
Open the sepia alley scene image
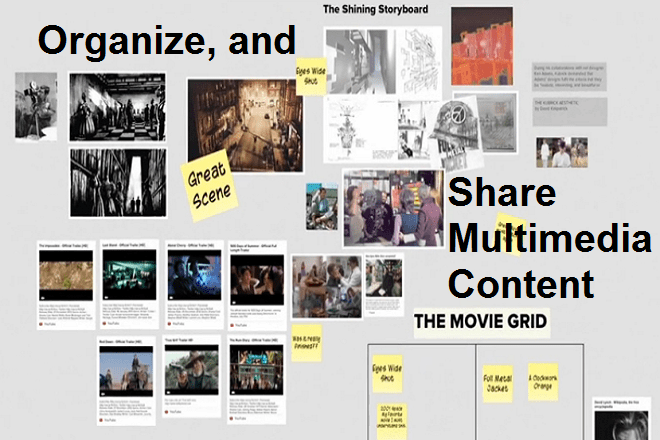245,125
